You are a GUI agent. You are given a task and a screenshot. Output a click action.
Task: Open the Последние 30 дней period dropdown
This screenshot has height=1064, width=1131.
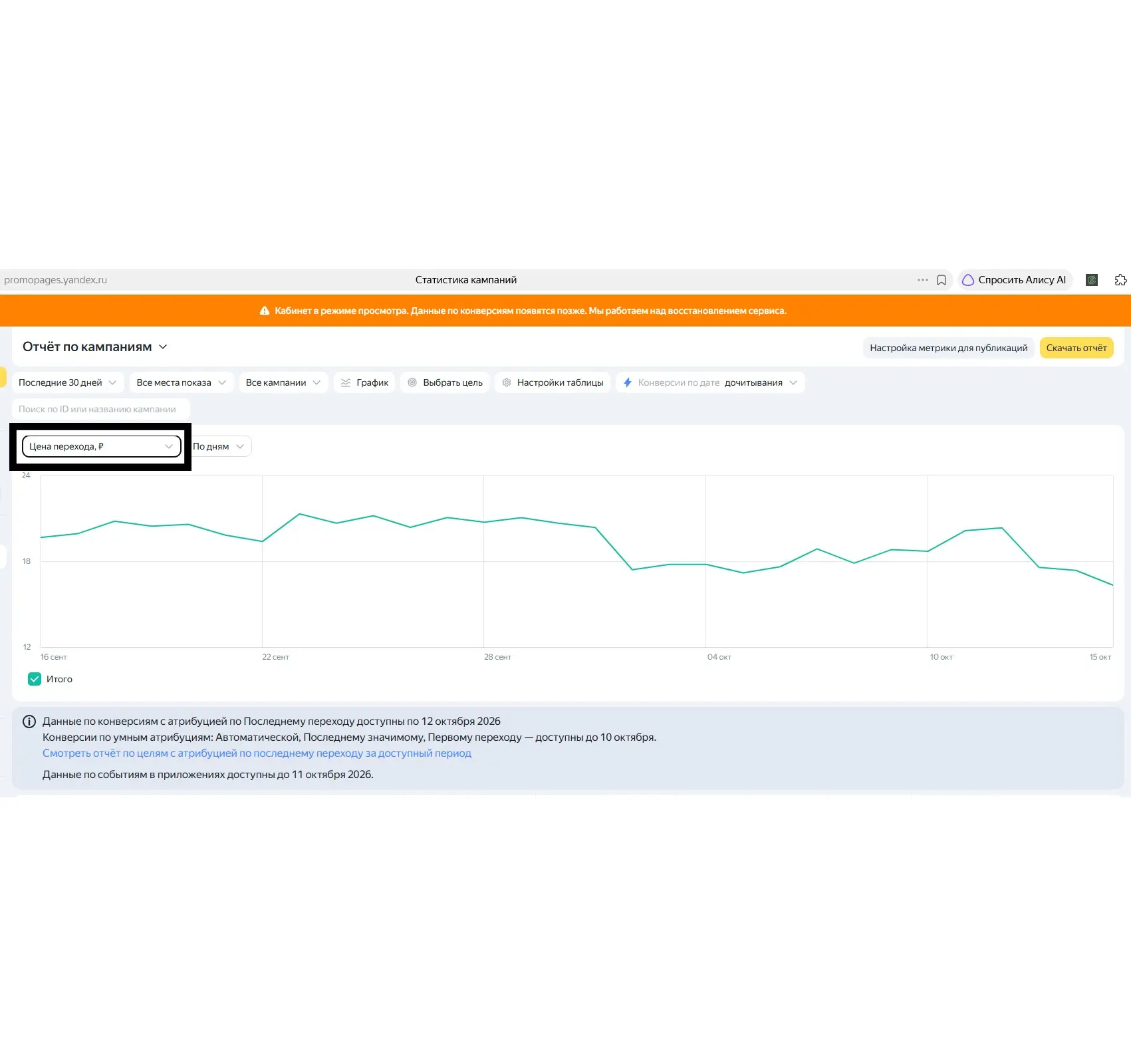(x=68, y=382)
